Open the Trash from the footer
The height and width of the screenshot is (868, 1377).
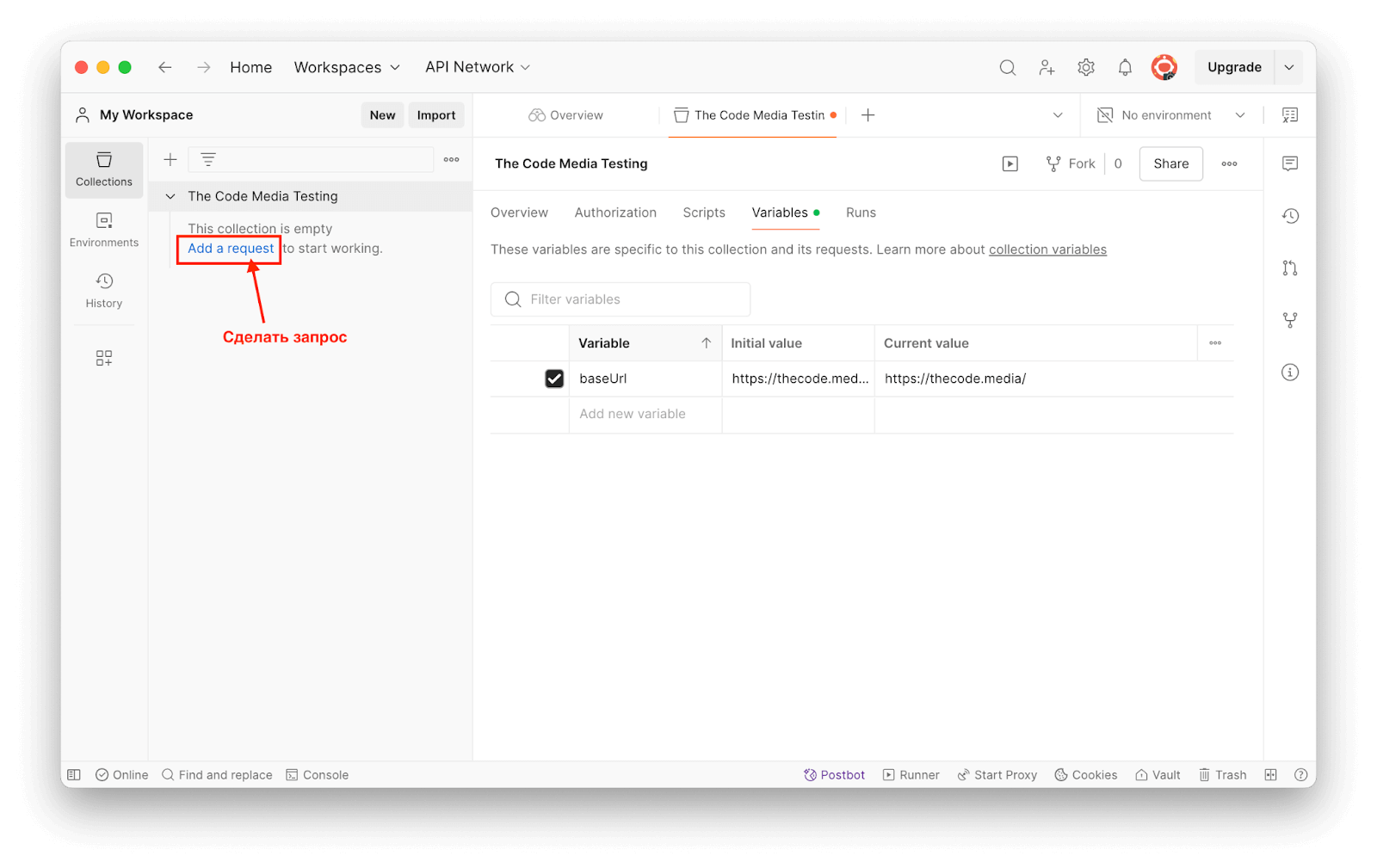click(1223, 775)
